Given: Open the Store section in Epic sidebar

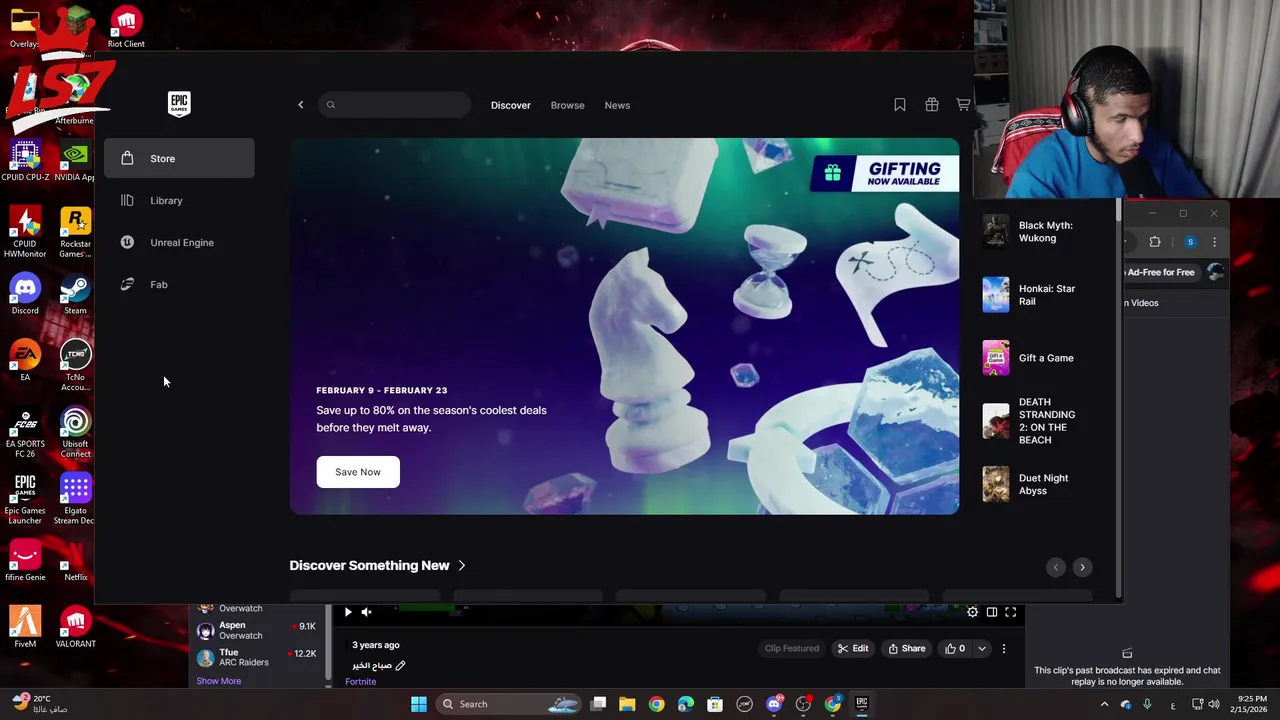Looking at the screenshot, I should click(x=179, y=158).
